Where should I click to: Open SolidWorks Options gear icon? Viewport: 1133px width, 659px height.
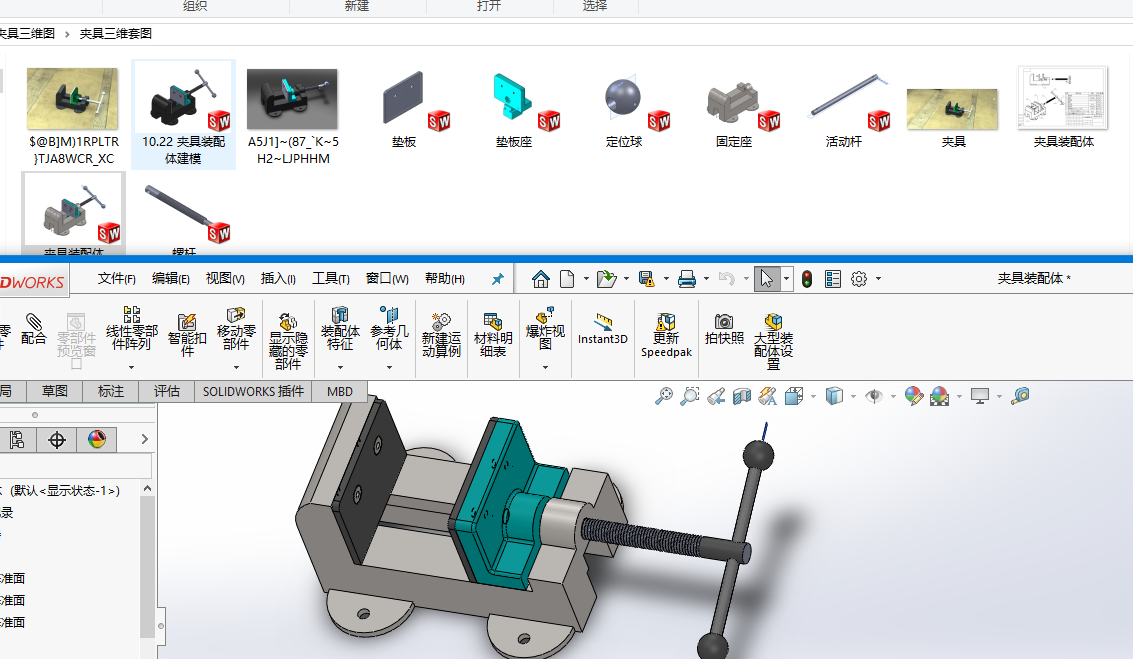(858, 279)
